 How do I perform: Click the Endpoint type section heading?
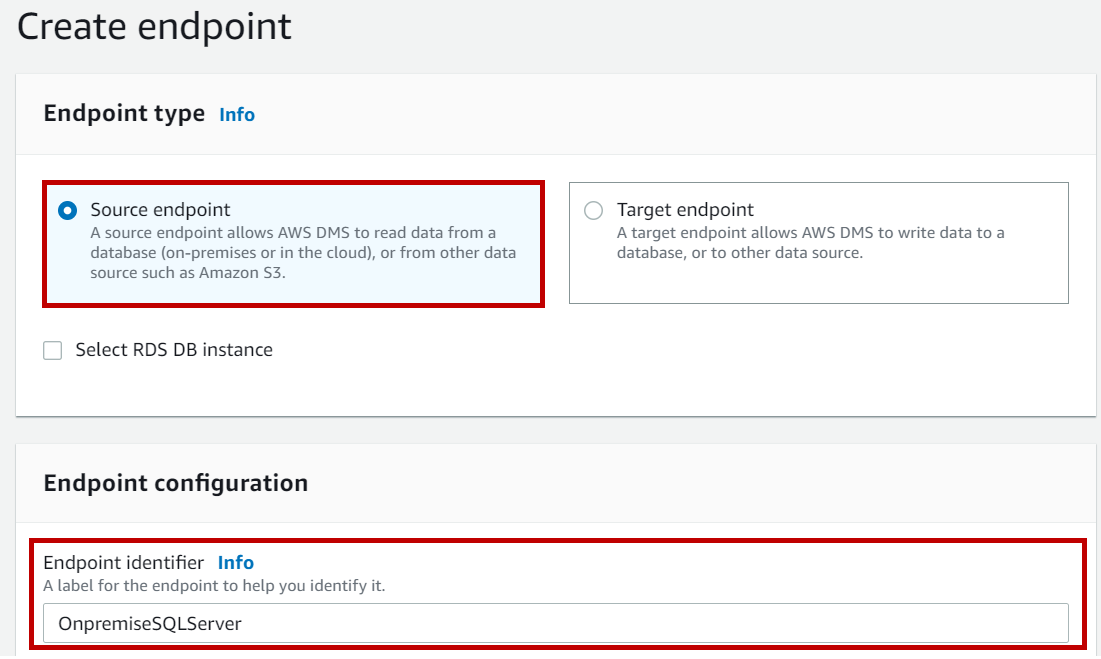click(124, 113)
